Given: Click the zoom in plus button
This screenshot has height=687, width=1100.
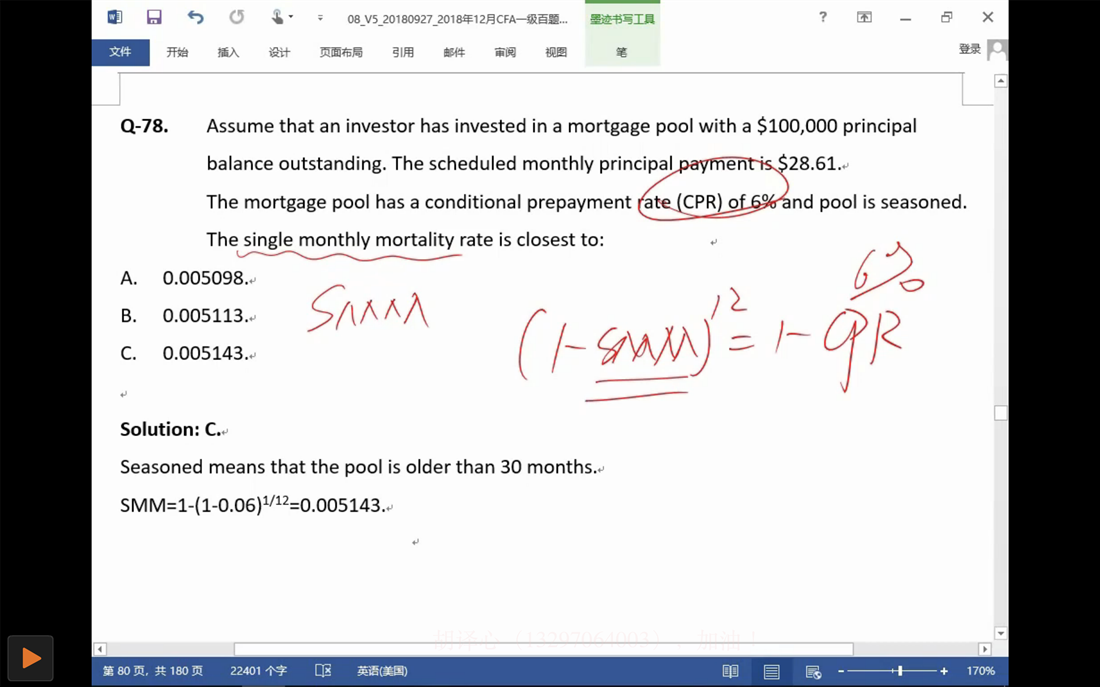Looking at the screenshot, I should [944, 672].
